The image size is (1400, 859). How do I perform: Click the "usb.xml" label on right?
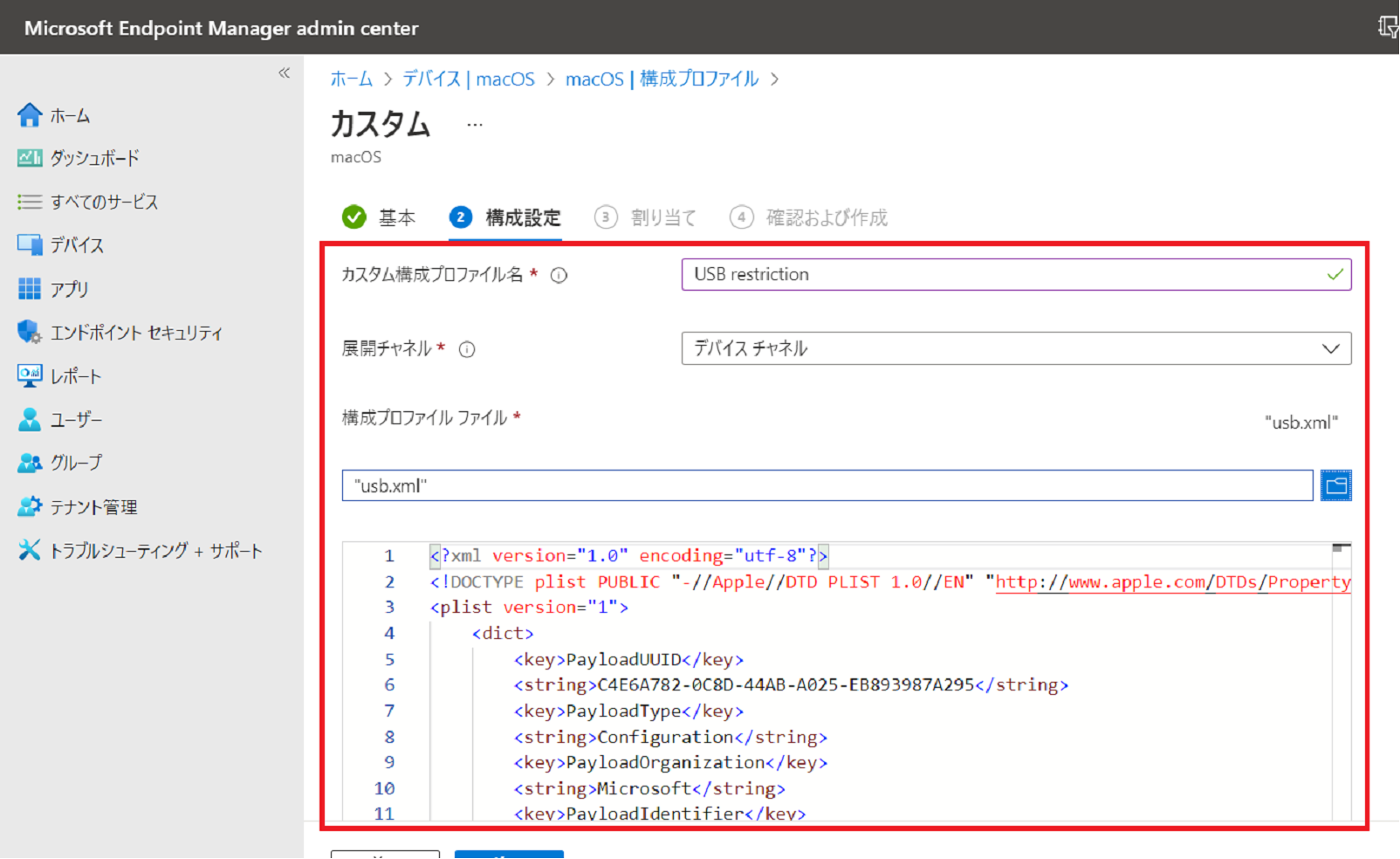point(1301,423)
